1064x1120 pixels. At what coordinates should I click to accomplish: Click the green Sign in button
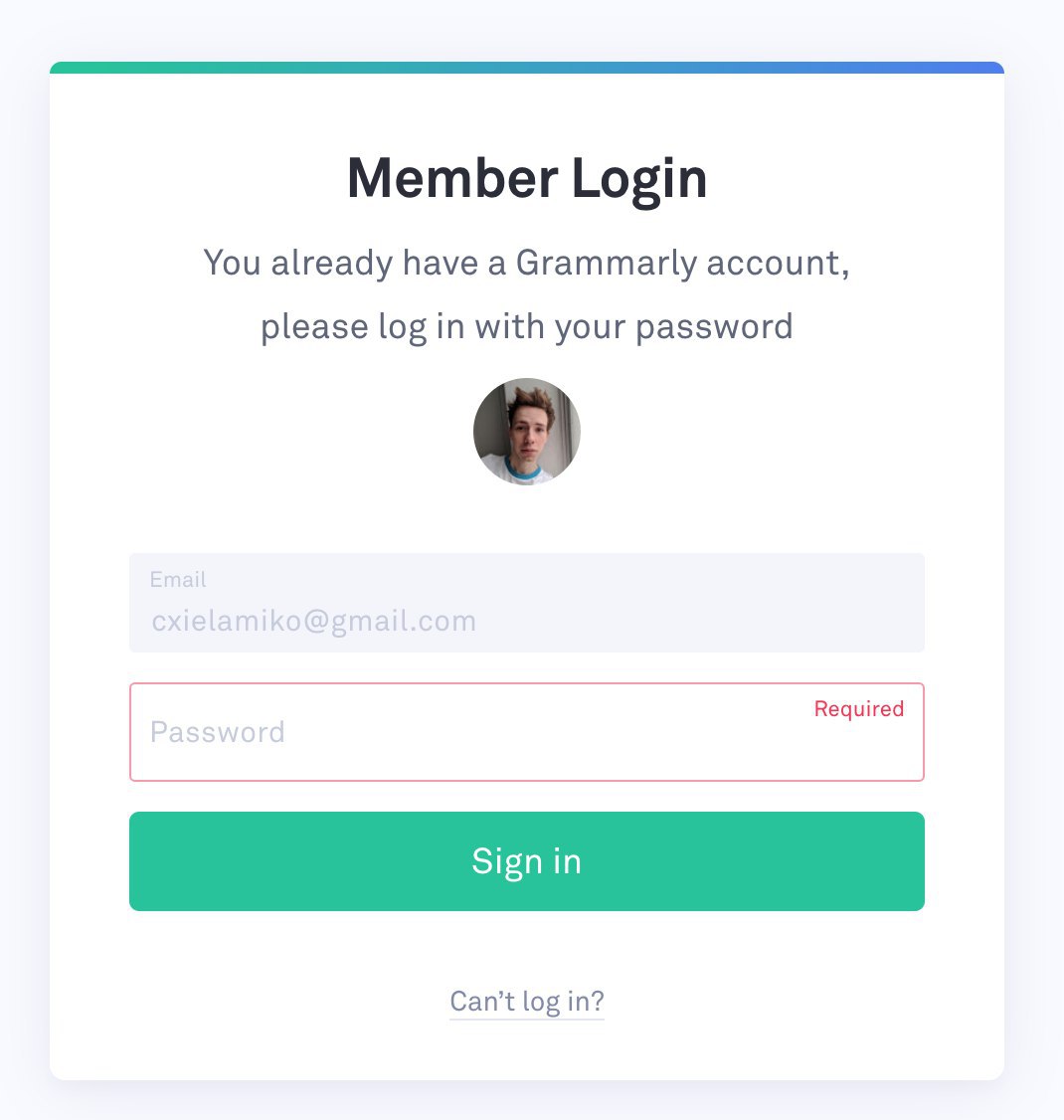(x=527, y=861)
